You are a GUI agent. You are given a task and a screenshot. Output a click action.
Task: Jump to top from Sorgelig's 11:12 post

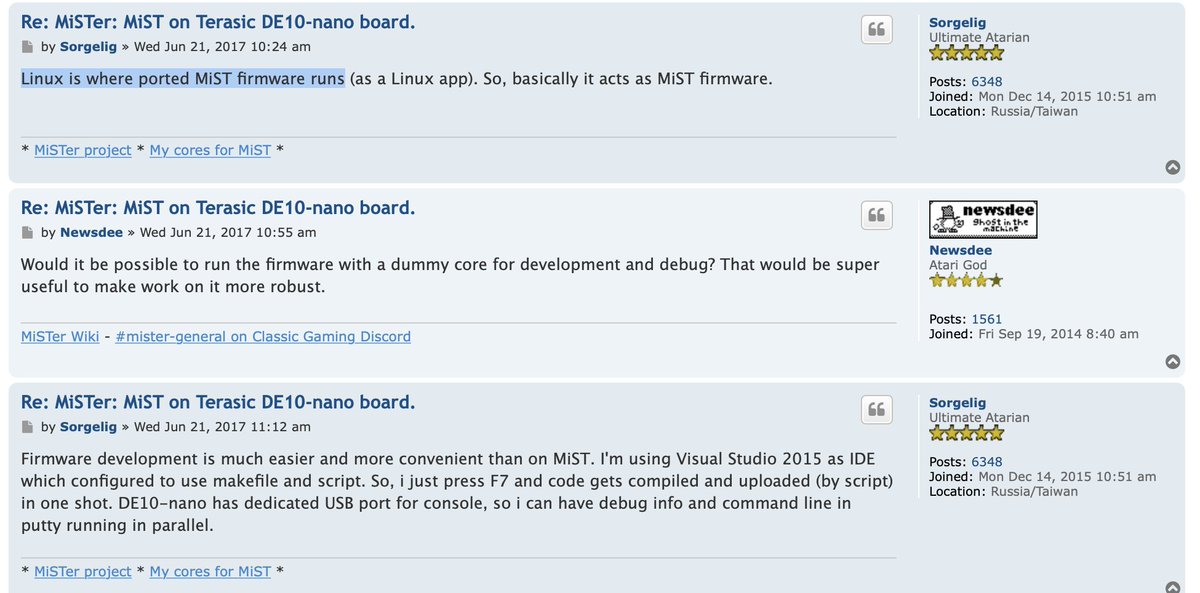click(x=1173, y=589)
